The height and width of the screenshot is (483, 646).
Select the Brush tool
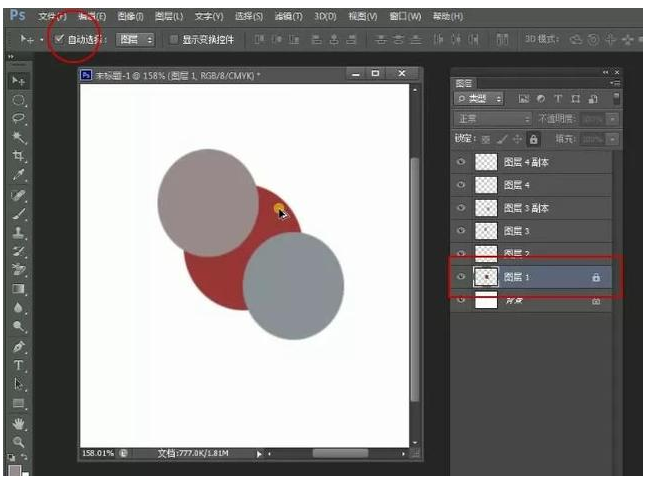point(19,214)
